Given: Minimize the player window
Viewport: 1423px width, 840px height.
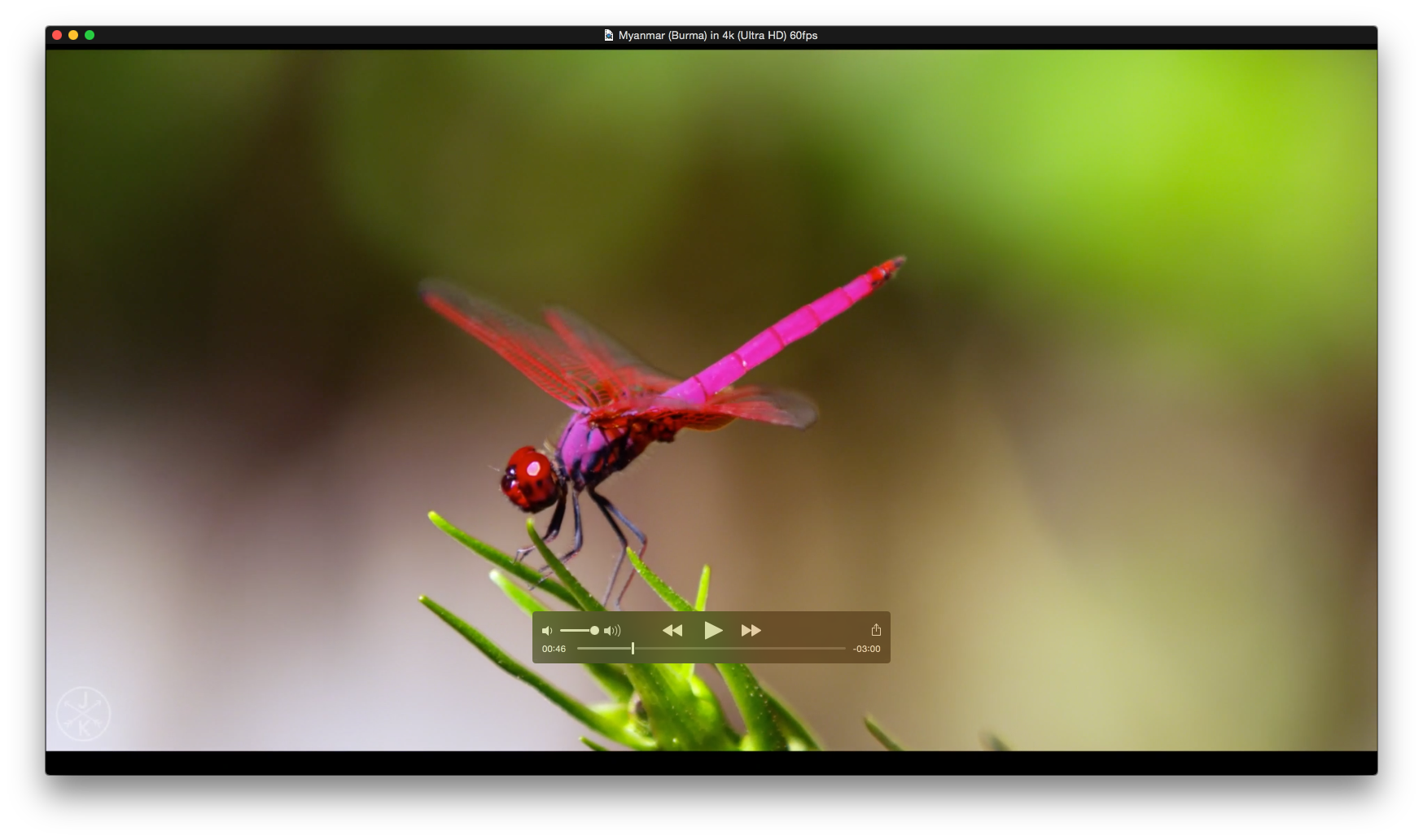Looking at the screenshot, I should tap(73, 35).
